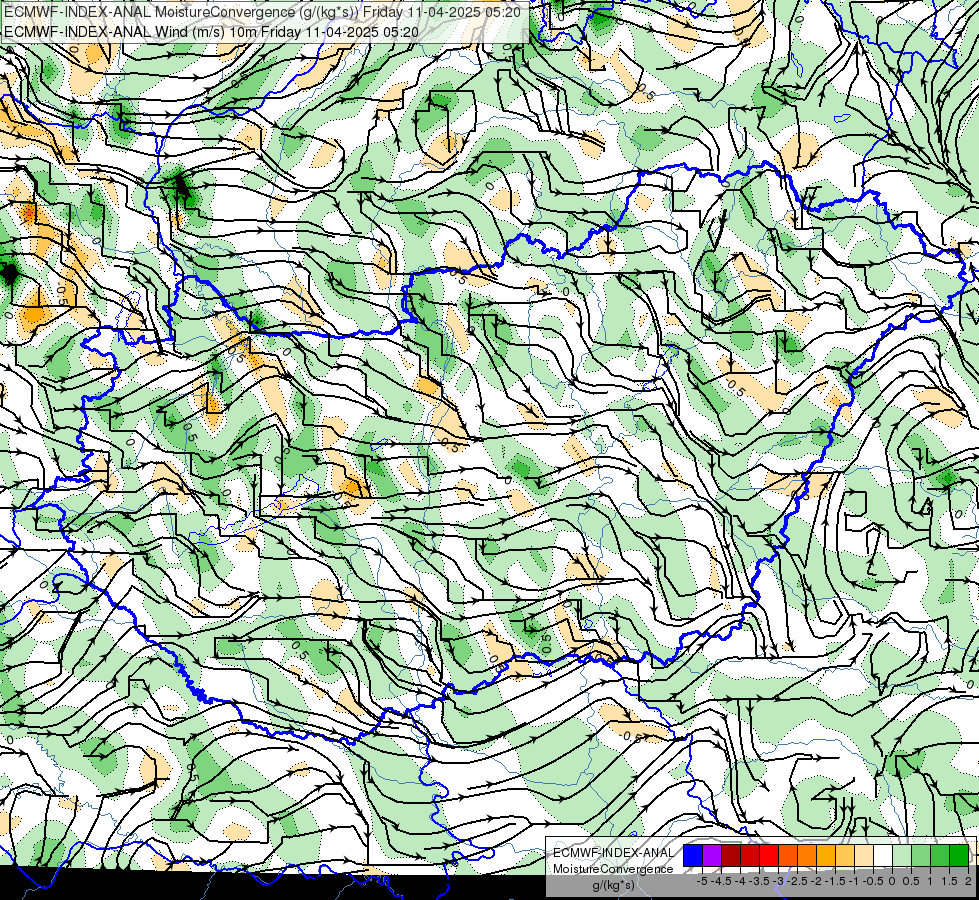
Task: Click the '2' value at legend's right end
Action: [x=968, y=881]
